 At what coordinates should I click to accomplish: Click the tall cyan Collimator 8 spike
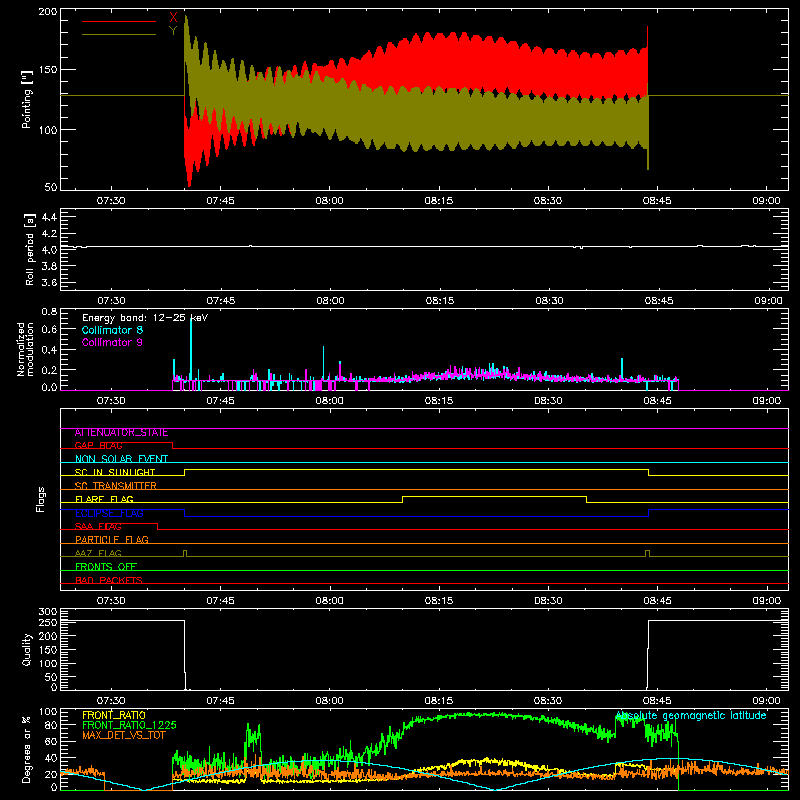point(191,347)
